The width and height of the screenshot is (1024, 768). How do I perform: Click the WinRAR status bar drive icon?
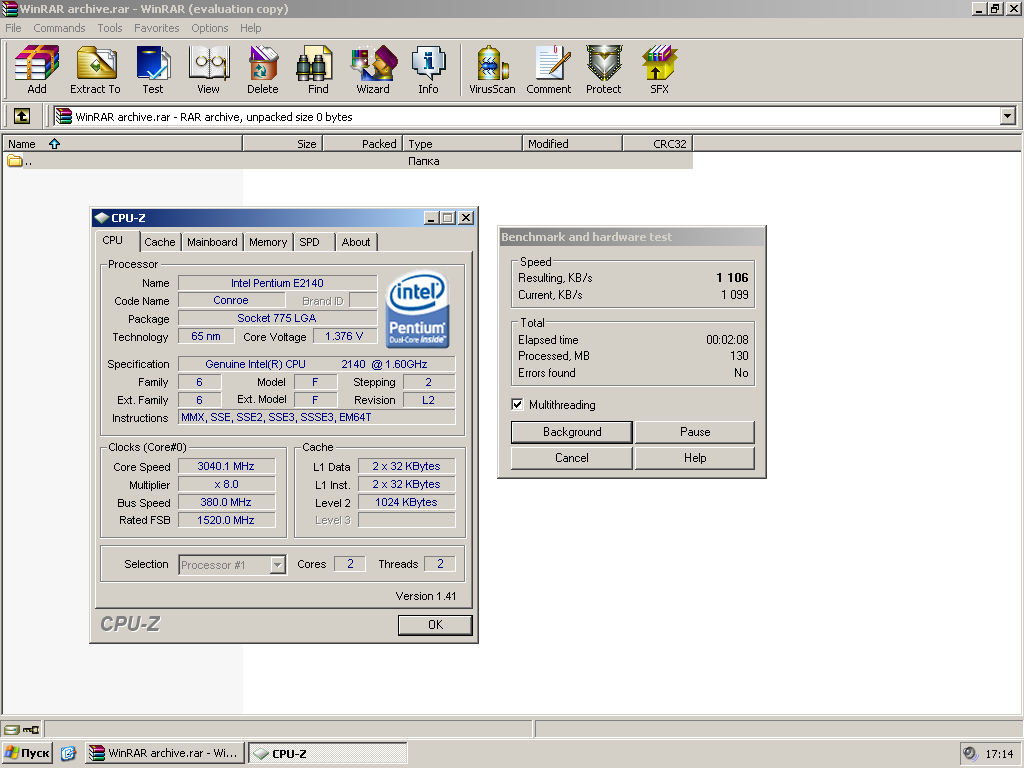[x=12, y=729]
